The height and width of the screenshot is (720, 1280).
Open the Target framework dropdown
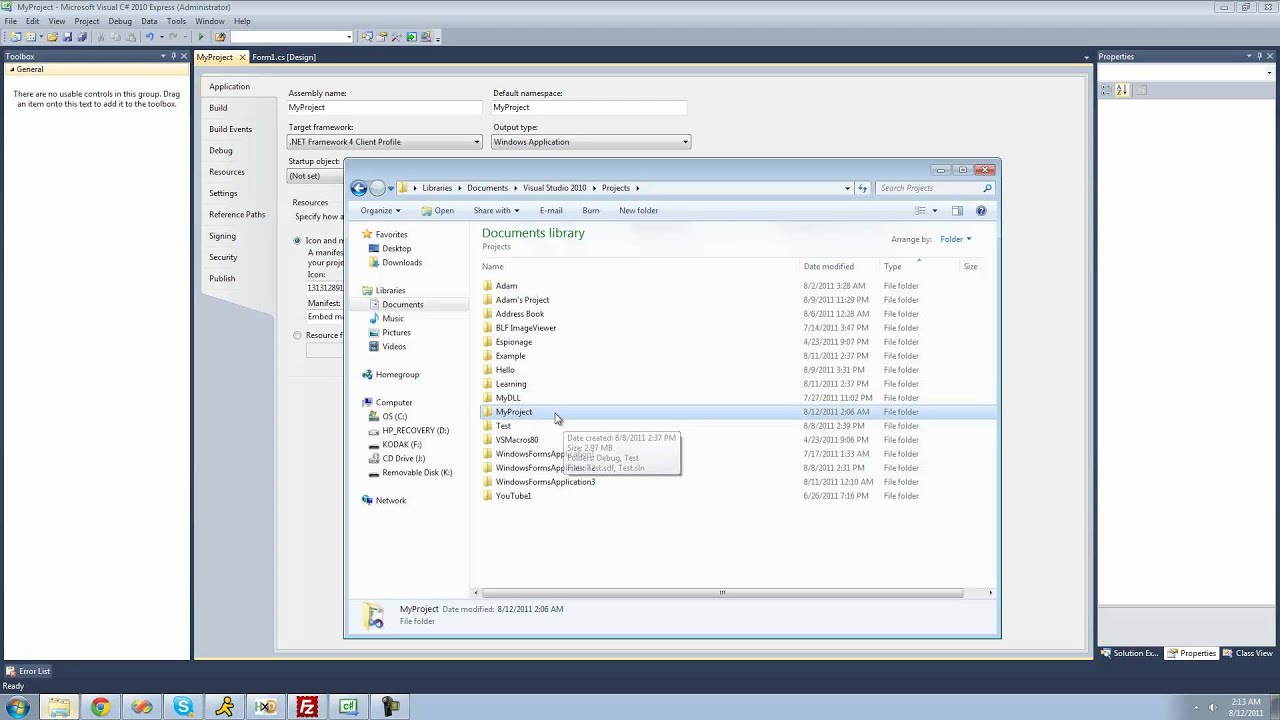(386, 142)
